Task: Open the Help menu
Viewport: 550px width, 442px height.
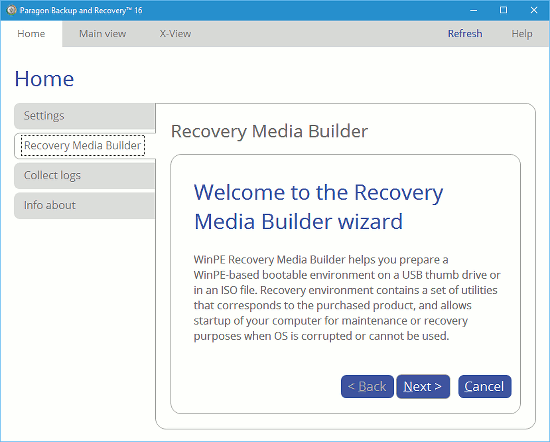Action: pos(522,34)
